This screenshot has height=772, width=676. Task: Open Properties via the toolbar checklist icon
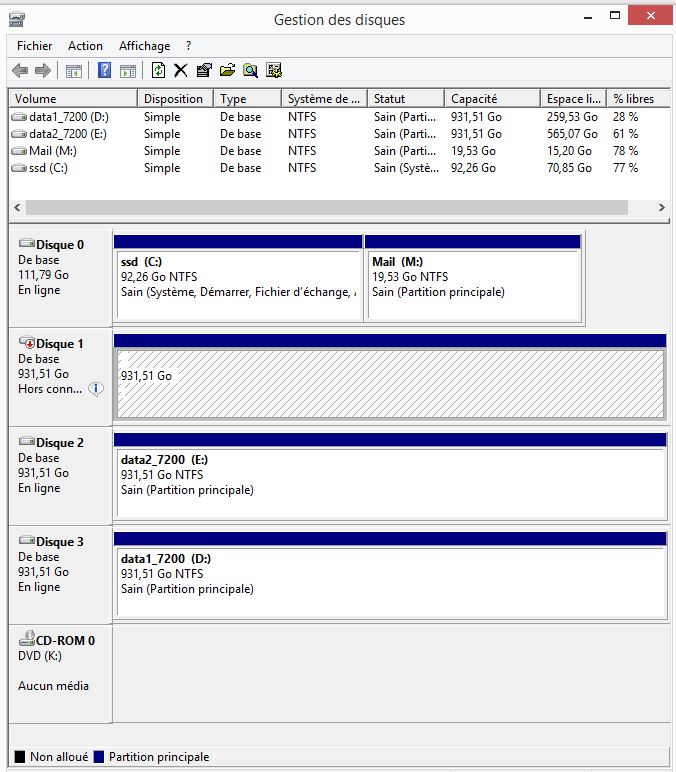(204, 70)
